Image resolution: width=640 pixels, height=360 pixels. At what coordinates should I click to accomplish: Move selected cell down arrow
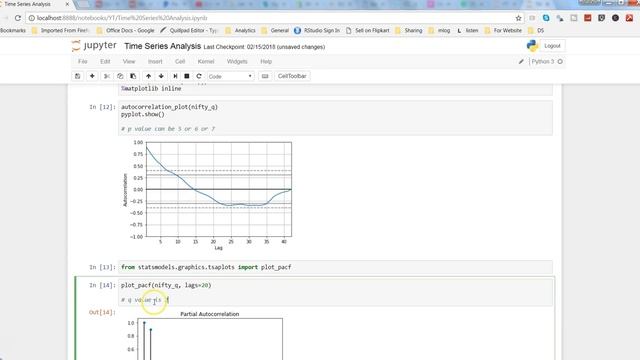coord(161,76)
